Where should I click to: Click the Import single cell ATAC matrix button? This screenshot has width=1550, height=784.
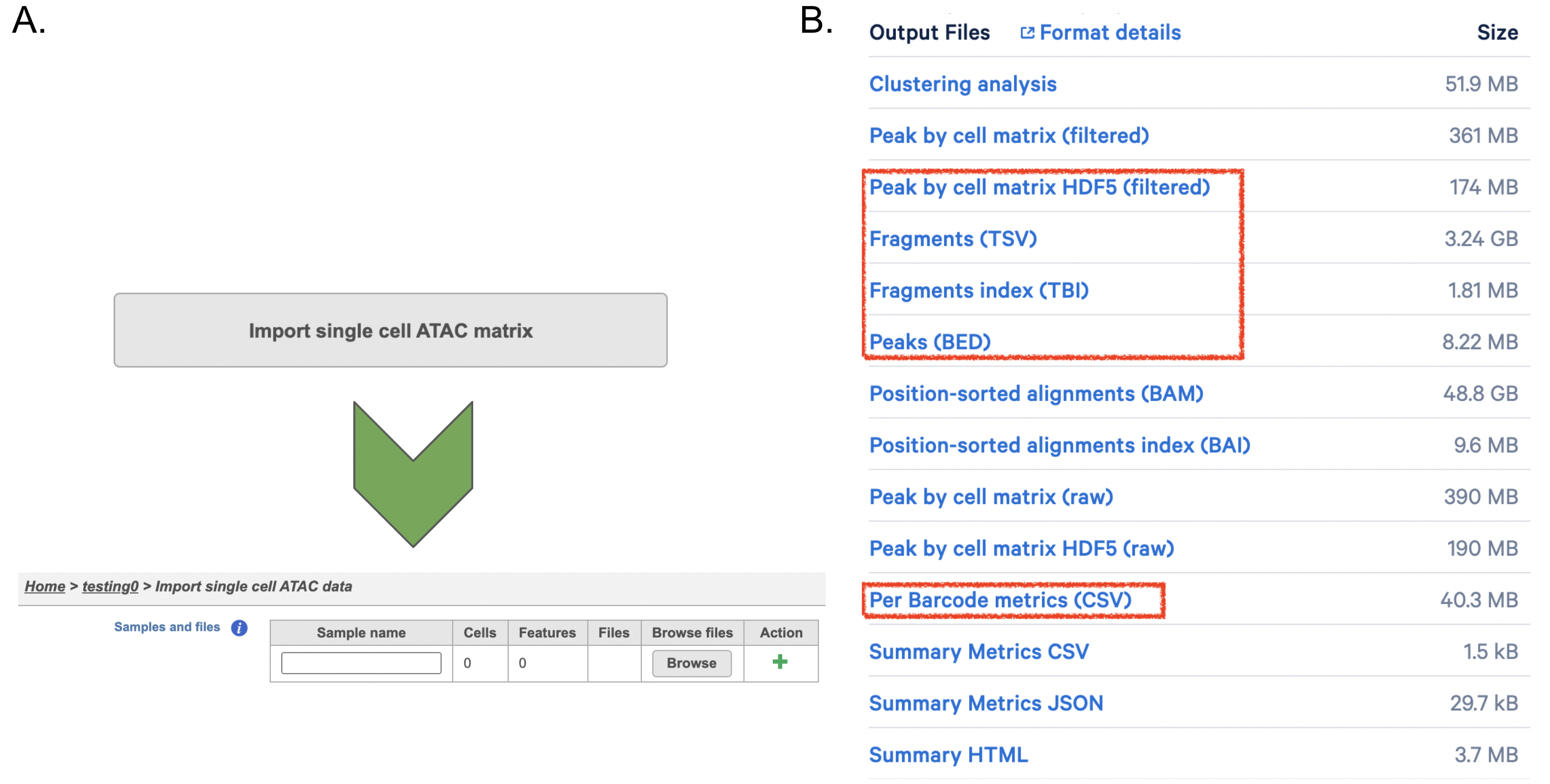coord(391,330)
